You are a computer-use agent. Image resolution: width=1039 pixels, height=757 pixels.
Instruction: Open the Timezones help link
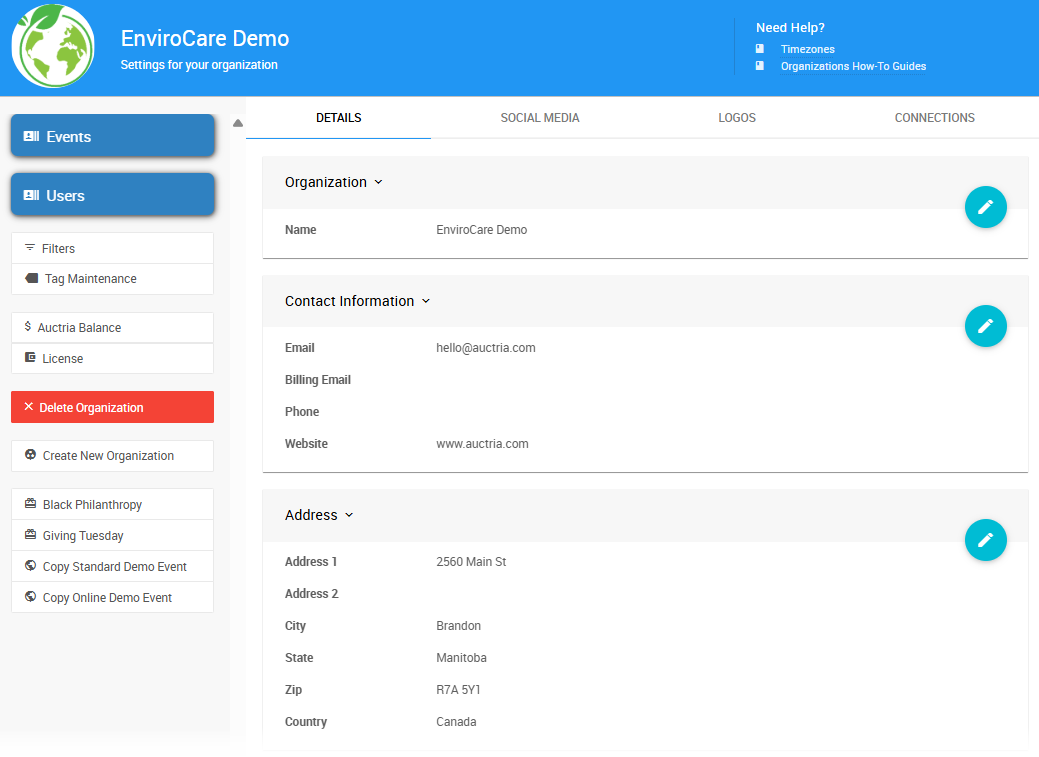point(807,49)
